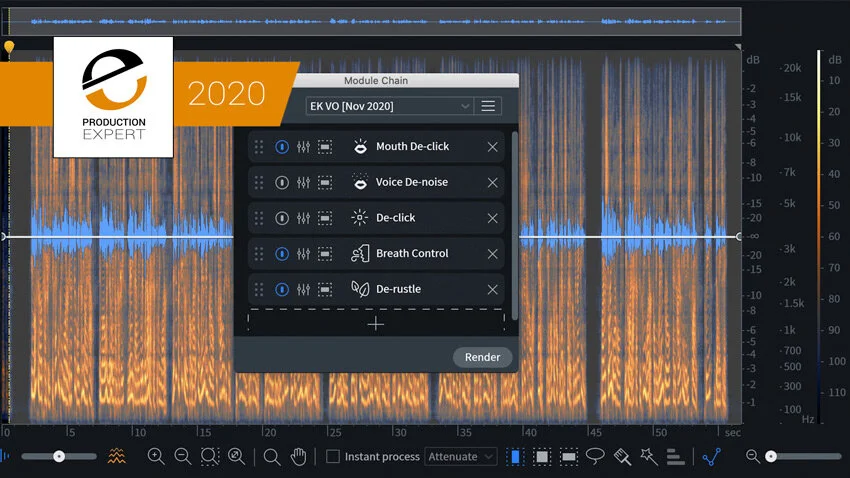
Task: Remove Breath Control from the chain
Action: (x=492, y=254)
